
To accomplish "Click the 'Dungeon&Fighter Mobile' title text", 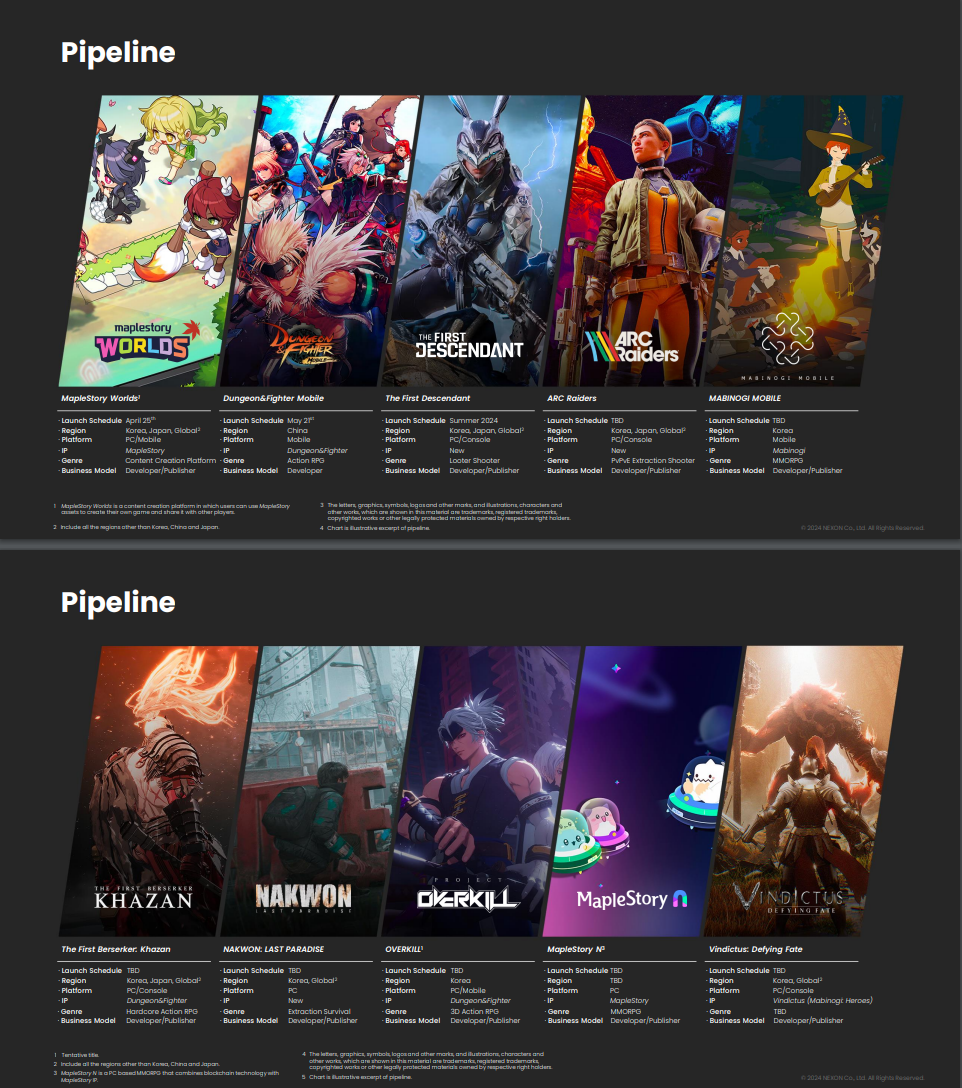I will pyautogui.click(x=273, y=398).
